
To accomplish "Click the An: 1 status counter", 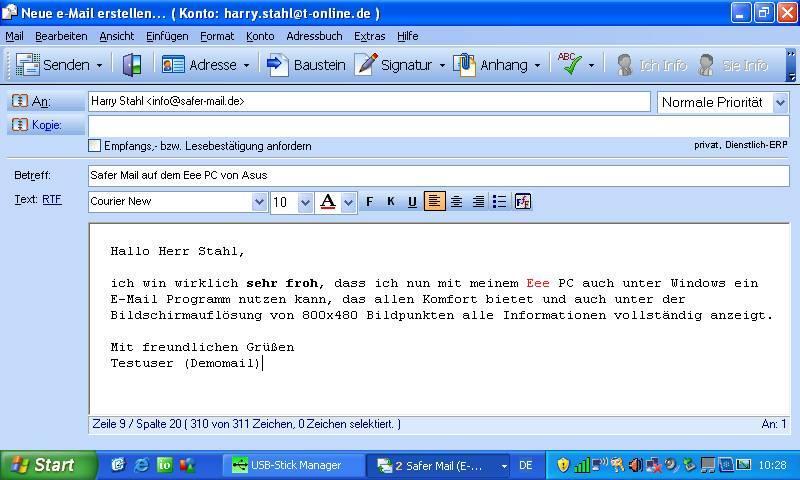I will [774, 424].
